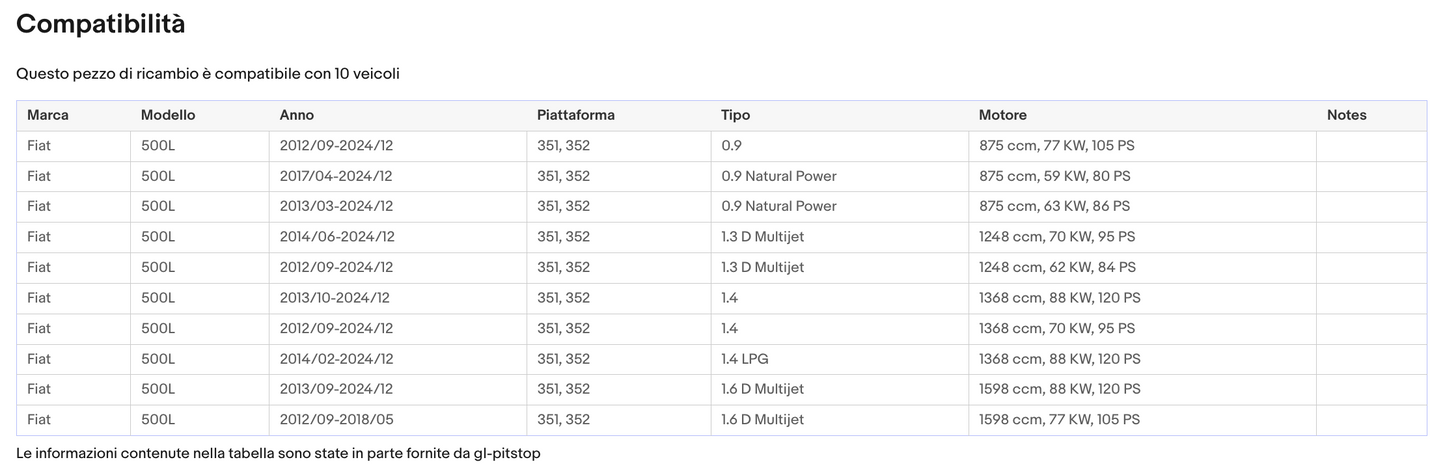
Task: Click the Piattaforma column header
Action: pyautogui.click(x=576, y=115)
